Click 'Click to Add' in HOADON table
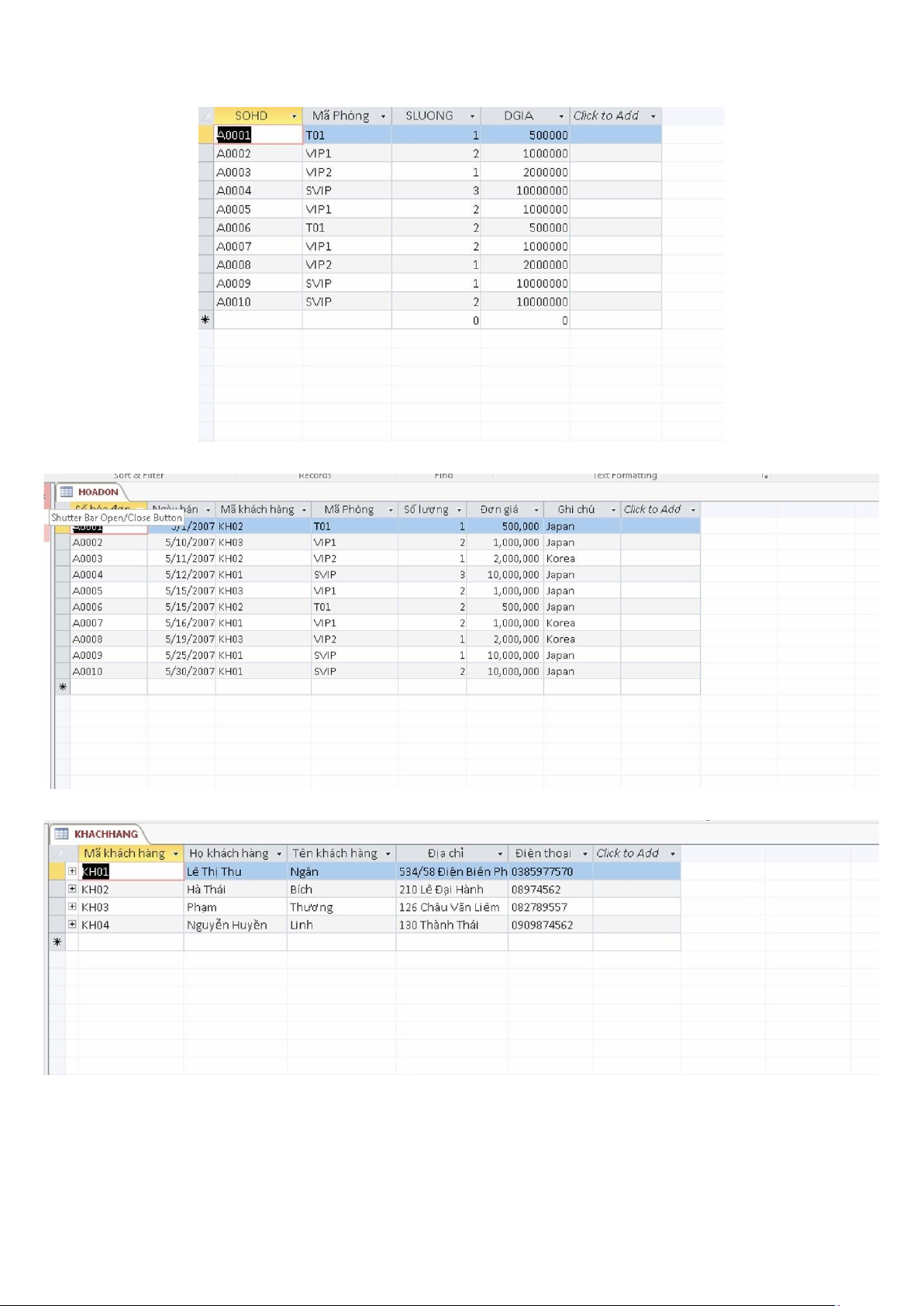The height and width of the screenshot is (1306, 924). [x=652, y=509]
